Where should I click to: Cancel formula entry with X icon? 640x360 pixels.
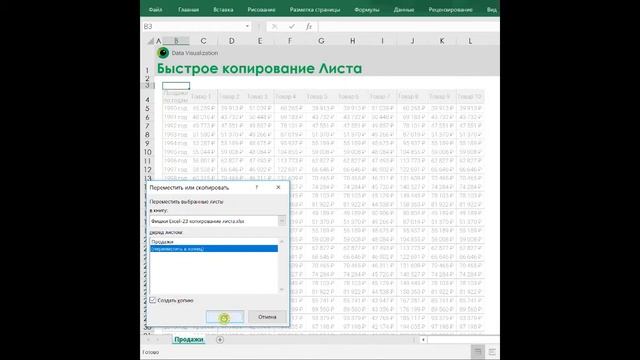coord(274,27)
